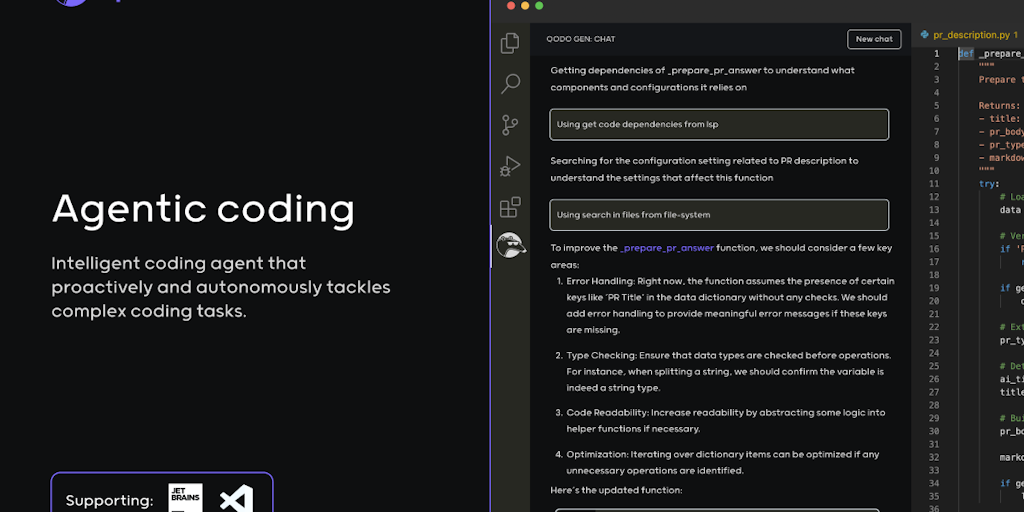Open the Source Control branch icon
Screen dimensions: 1024x512
coord(510,125)
